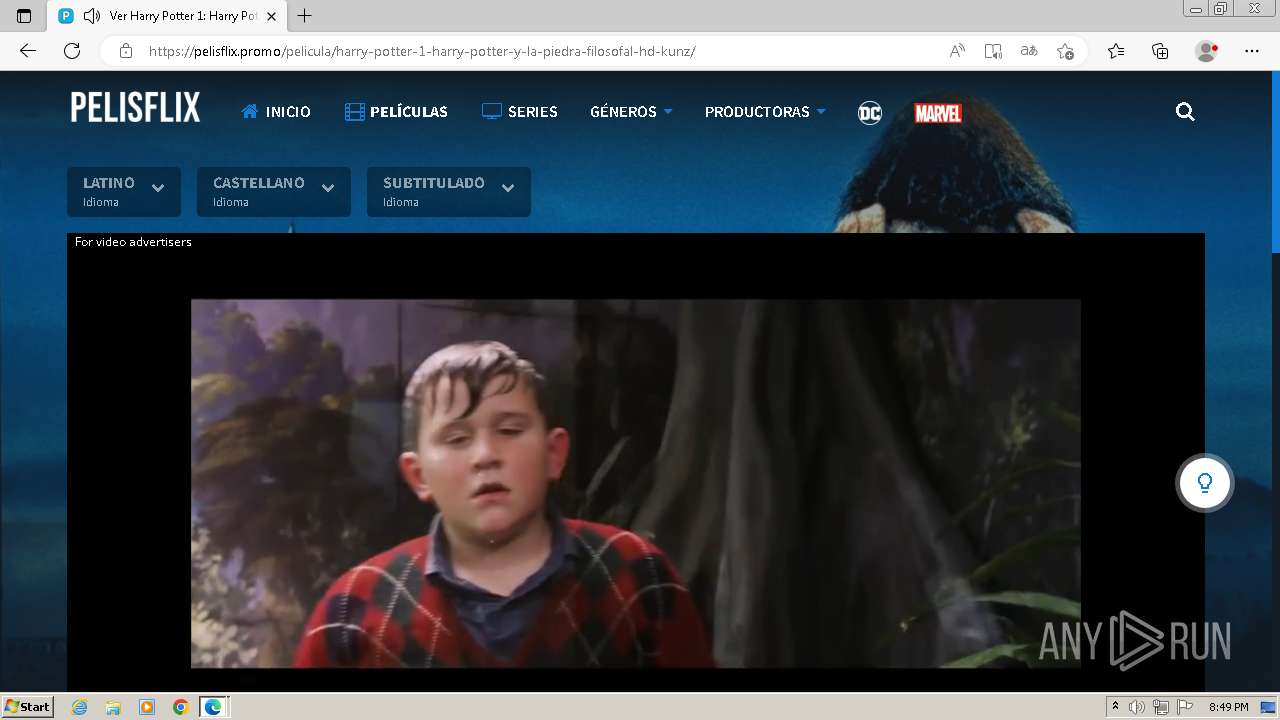Launch Chrome from taskbar
Image resolution: width=1280 pixels, height=720 pixels.
click(x=180, y=707)
